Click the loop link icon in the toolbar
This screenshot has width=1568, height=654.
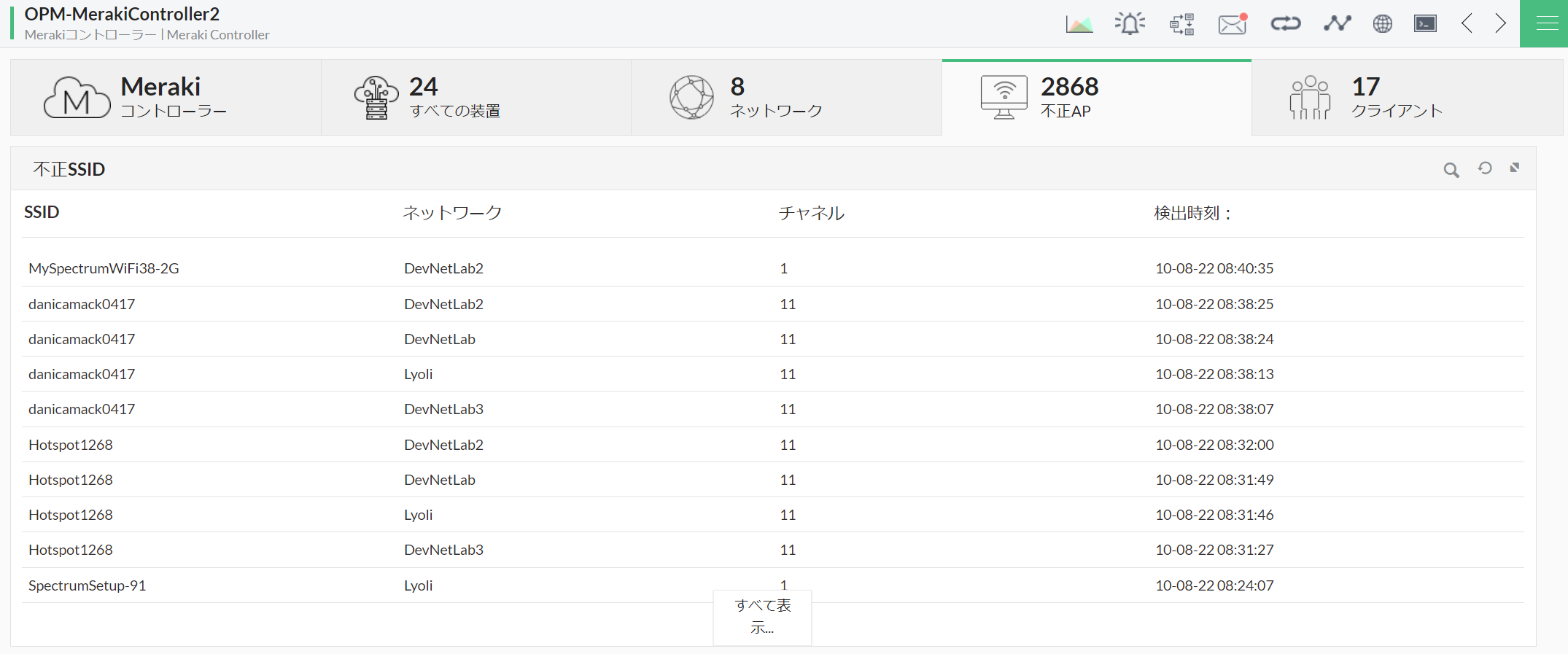(x=1285, y=23)
